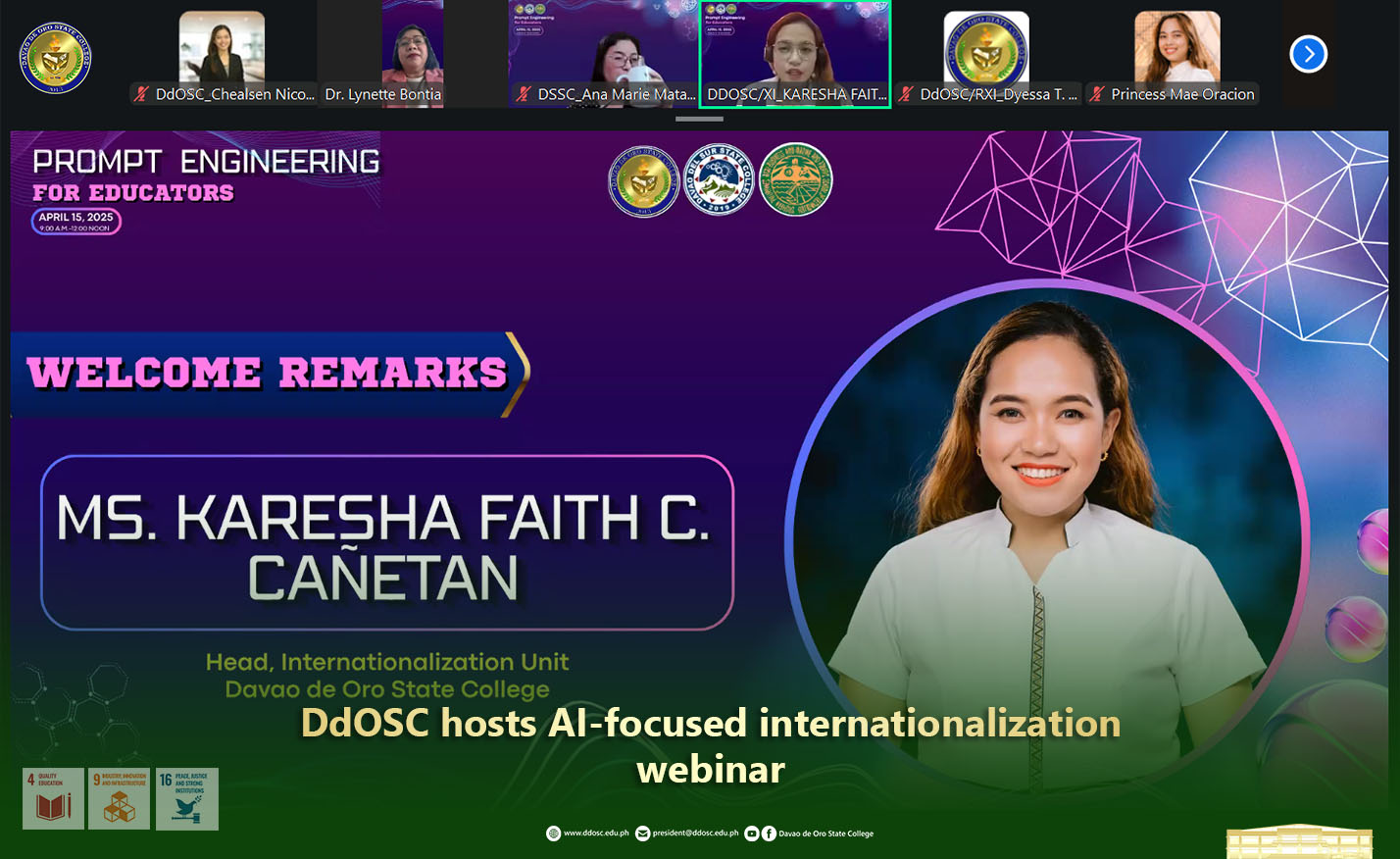Click the SDG 9 Industry Innovation icon
The height and width of the screenshot is (859, 1400).
[120, 799]
